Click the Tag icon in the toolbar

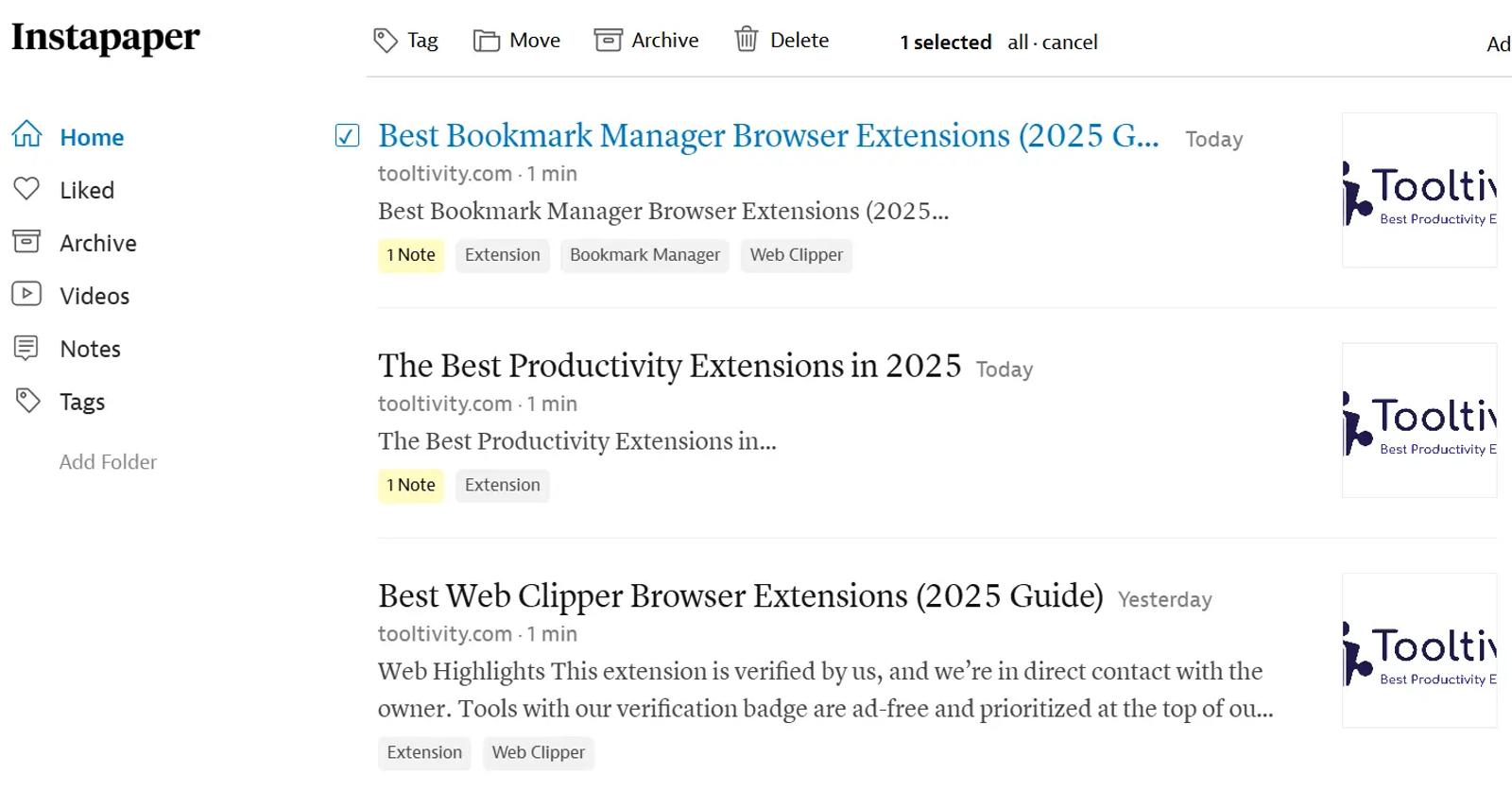coord(385,40)
